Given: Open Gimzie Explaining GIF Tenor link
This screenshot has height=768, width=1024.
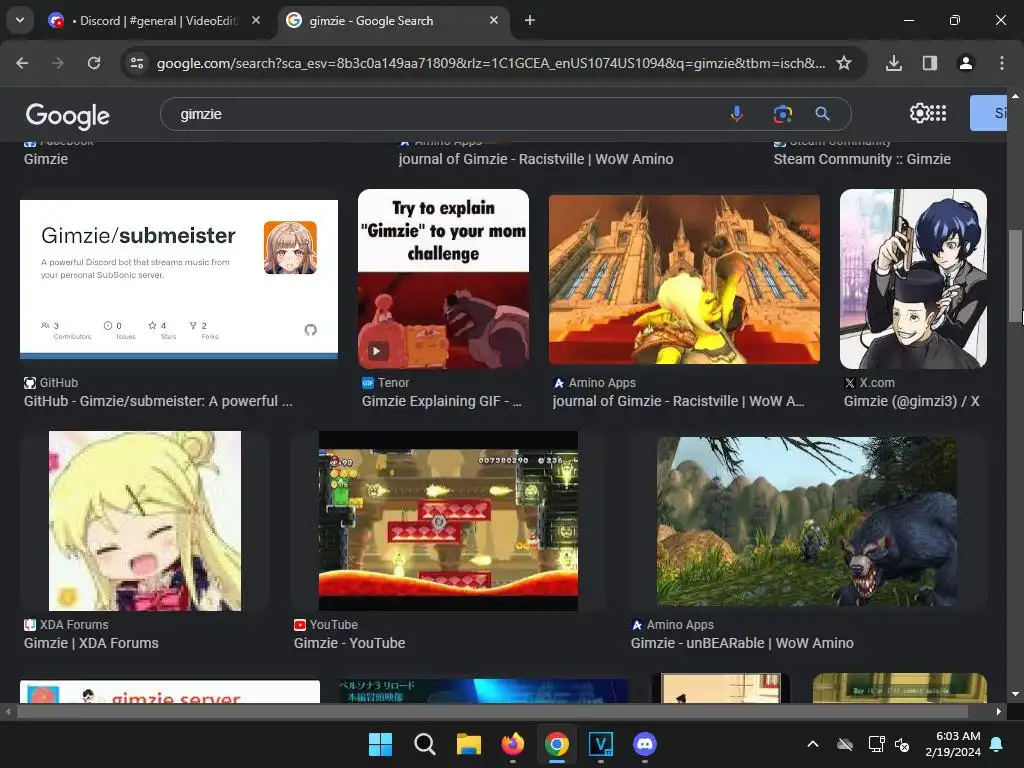Looking at the screenshot, I should point(442,401).
